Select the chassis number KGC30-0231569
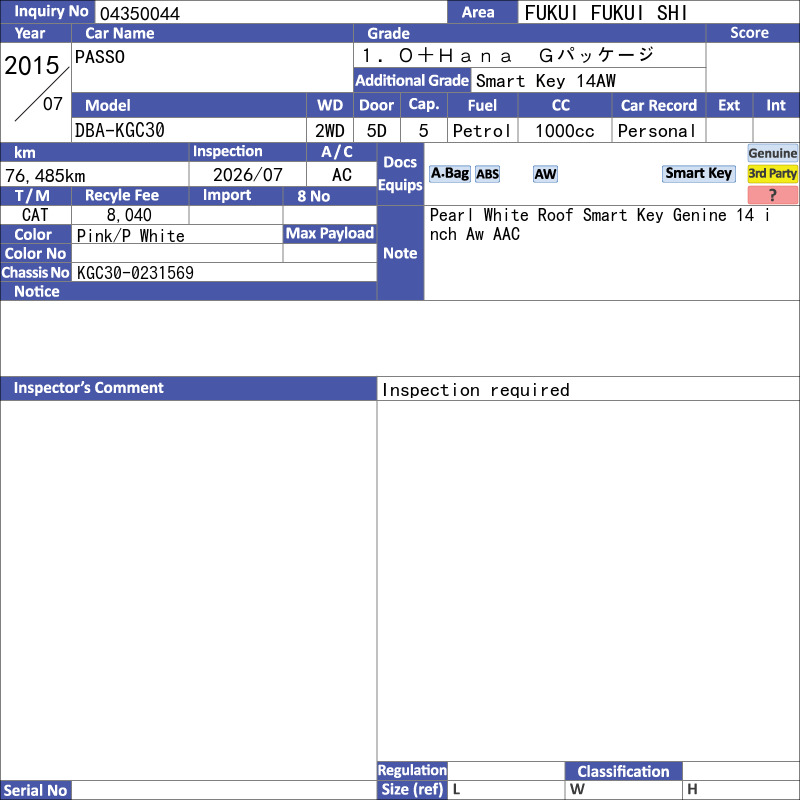Viewport: 800px width, 800px height. click(x=135, y=272)
